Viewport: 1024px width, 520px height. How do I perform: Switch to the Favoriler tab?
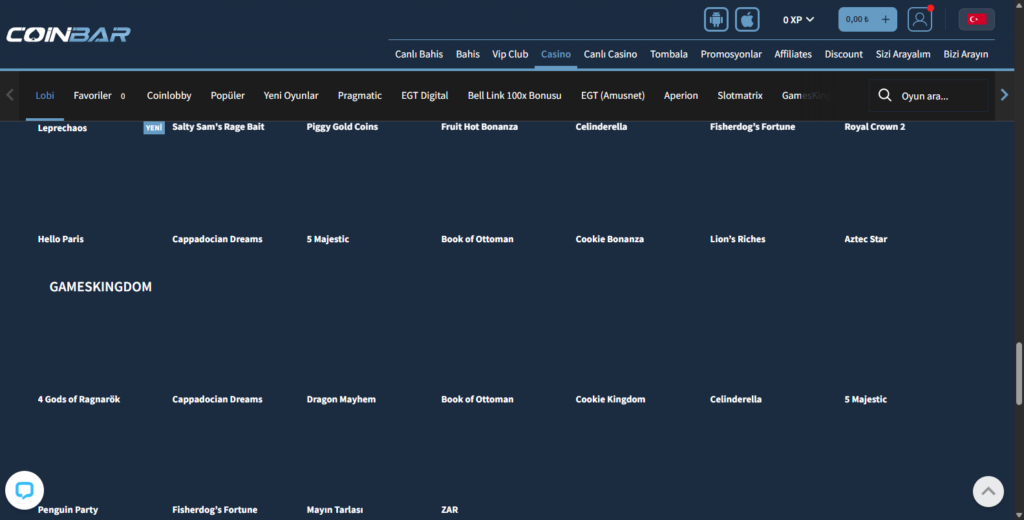pyautogui.click(x=92, y=96)
